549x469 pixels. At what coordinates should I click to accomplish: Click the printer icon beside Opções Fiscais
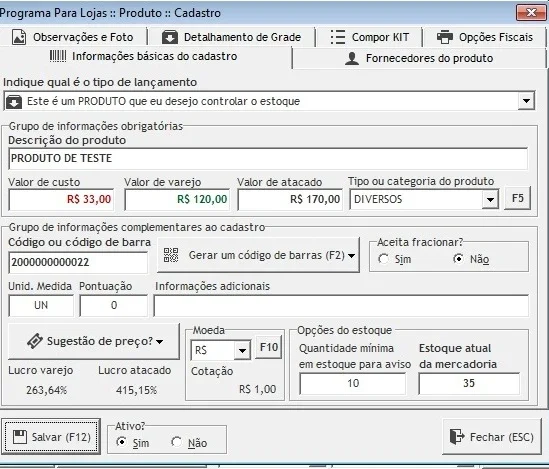(445, 37)
